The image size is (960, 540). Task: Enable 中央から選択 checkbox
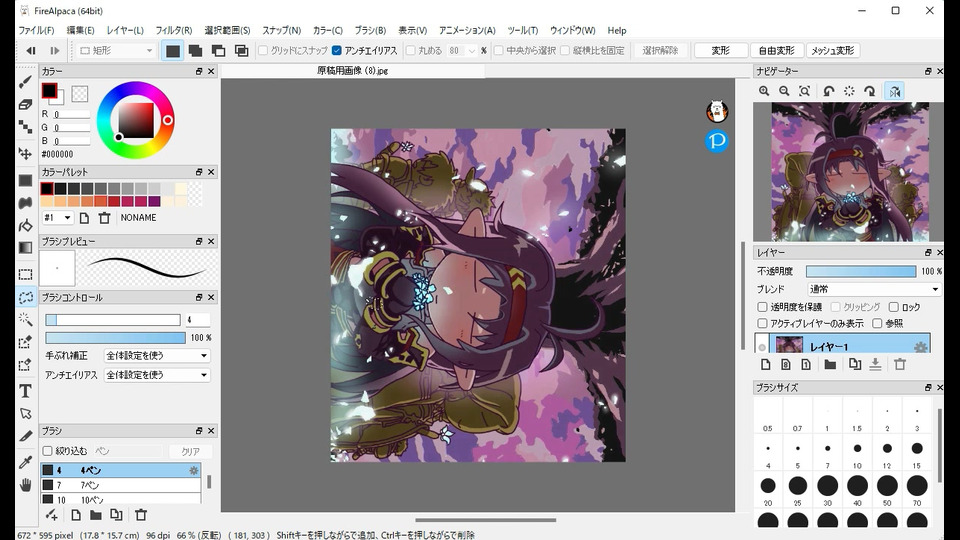tap(498, 50)
